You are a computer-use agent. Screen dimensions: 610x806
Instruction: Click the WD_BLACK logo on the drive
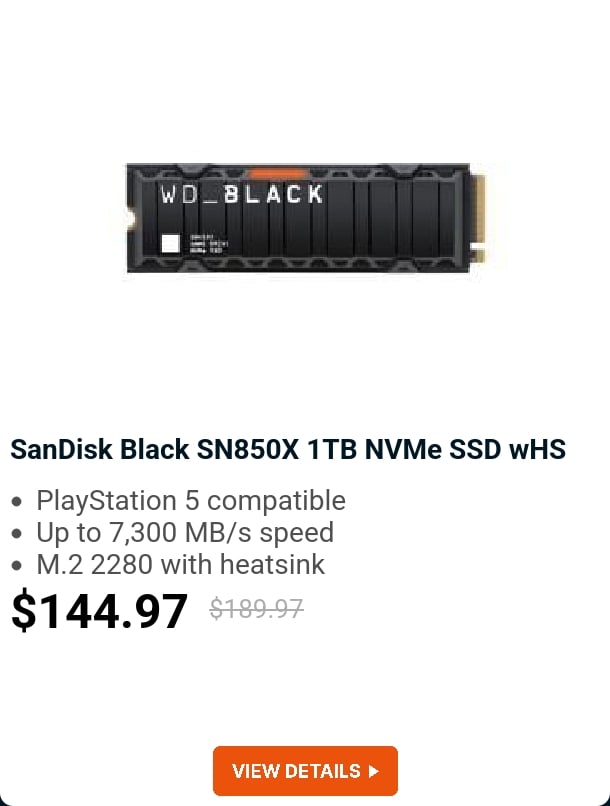coord(242,194)
